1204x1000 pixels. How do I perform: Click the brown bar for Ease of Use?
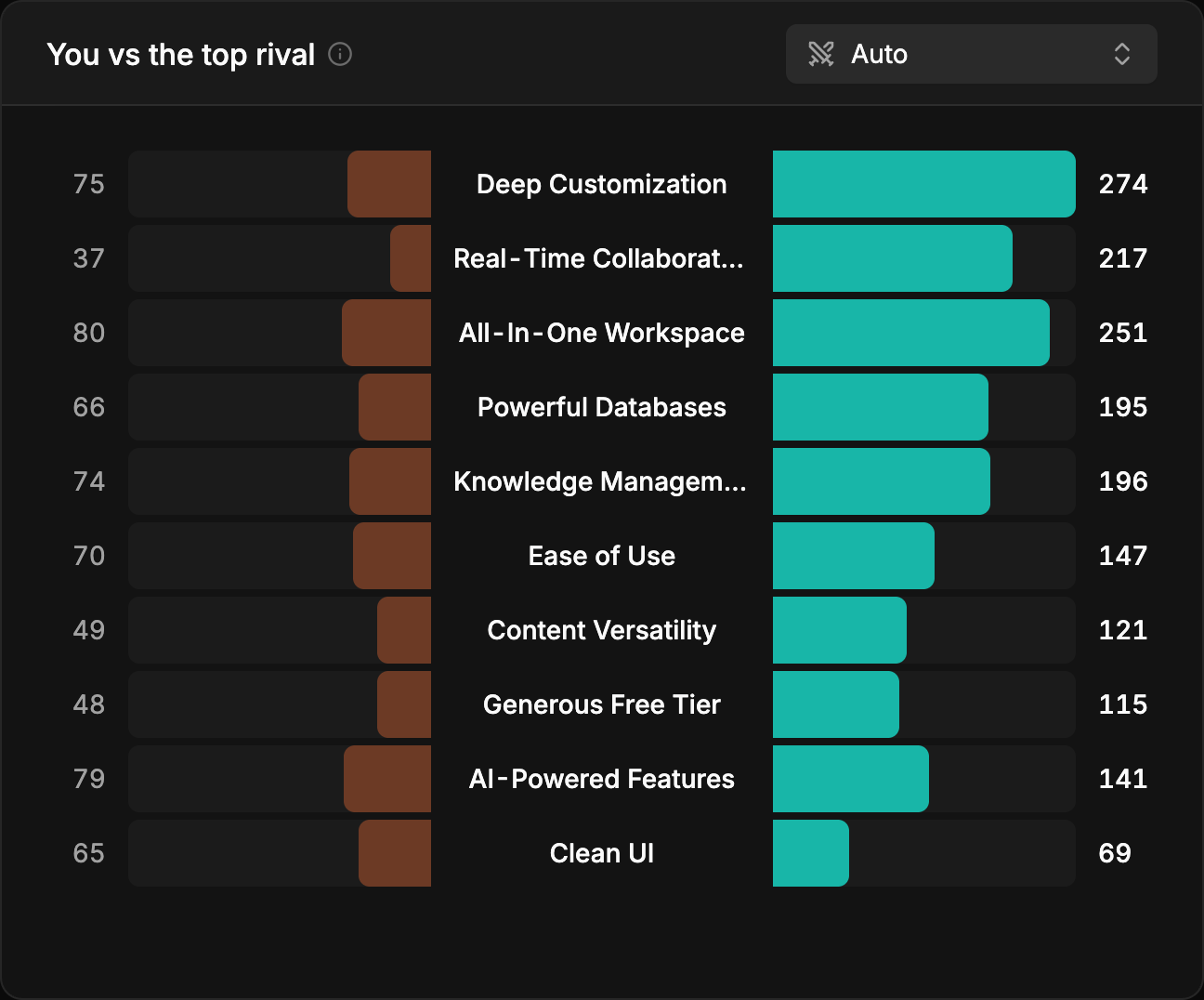tap(392, 556)
